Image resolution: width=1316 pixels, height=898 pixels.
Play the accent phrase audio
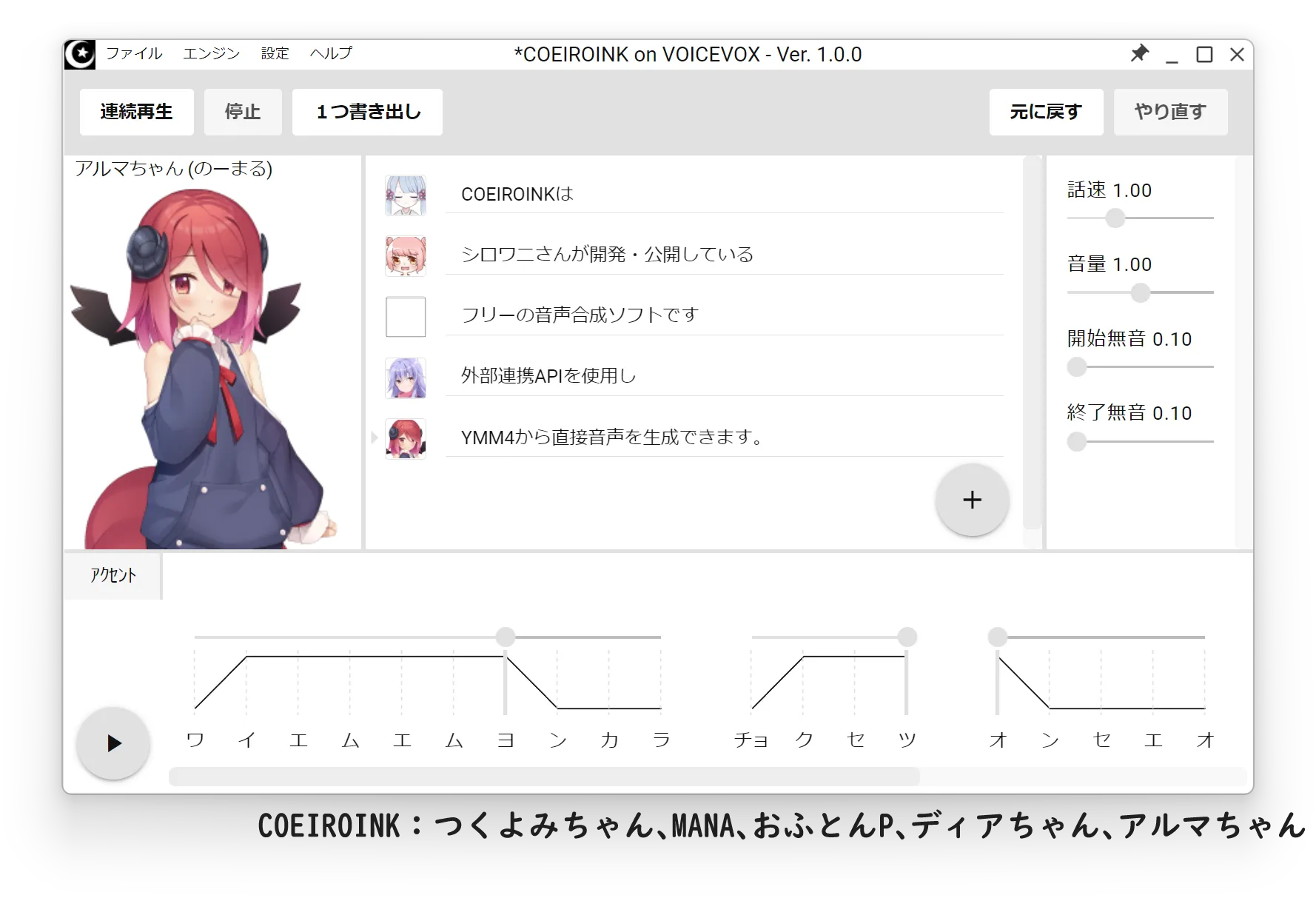pyautogui.click(x=113, y=743)
